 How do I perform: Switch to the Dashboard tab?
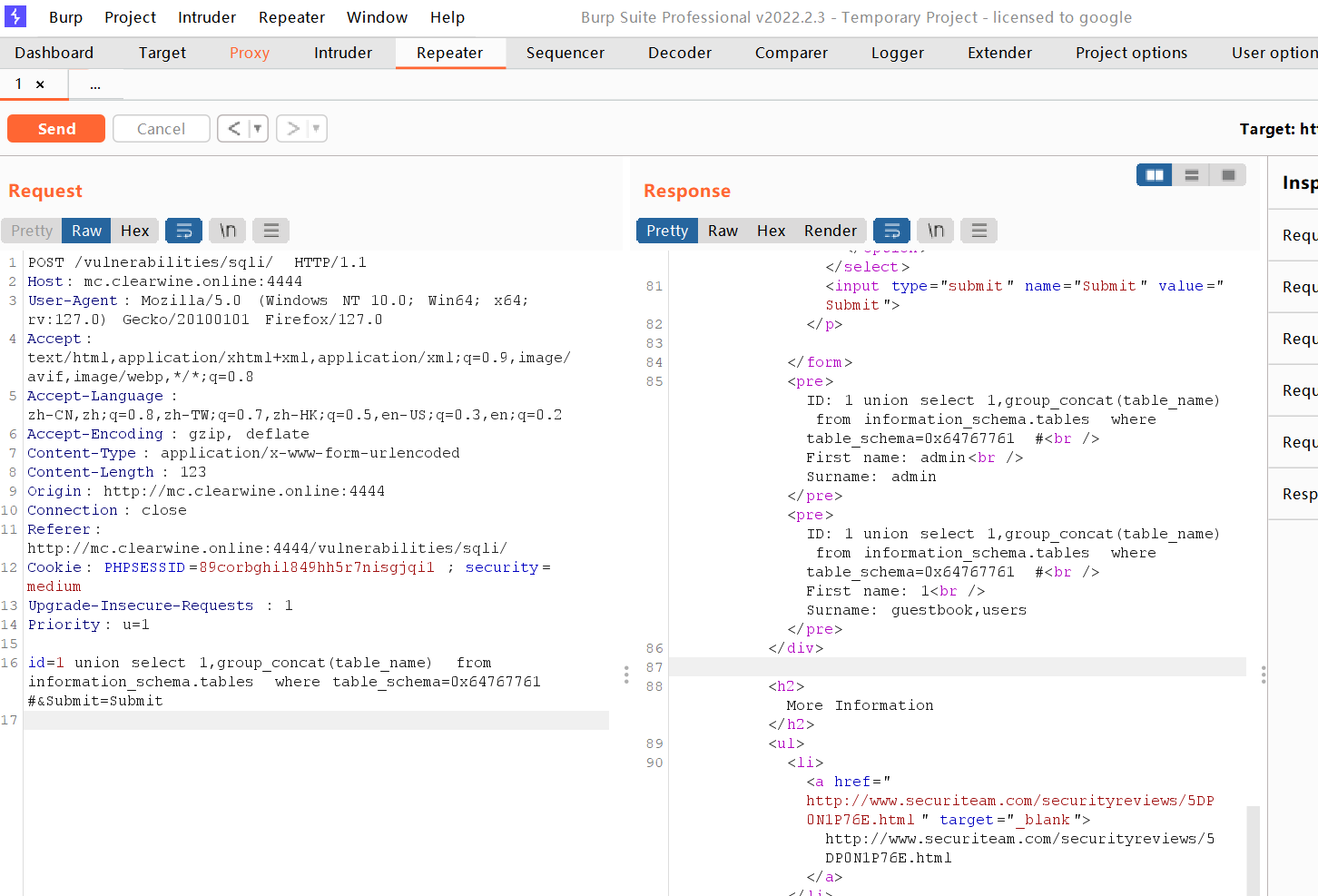tap(54, 53)
